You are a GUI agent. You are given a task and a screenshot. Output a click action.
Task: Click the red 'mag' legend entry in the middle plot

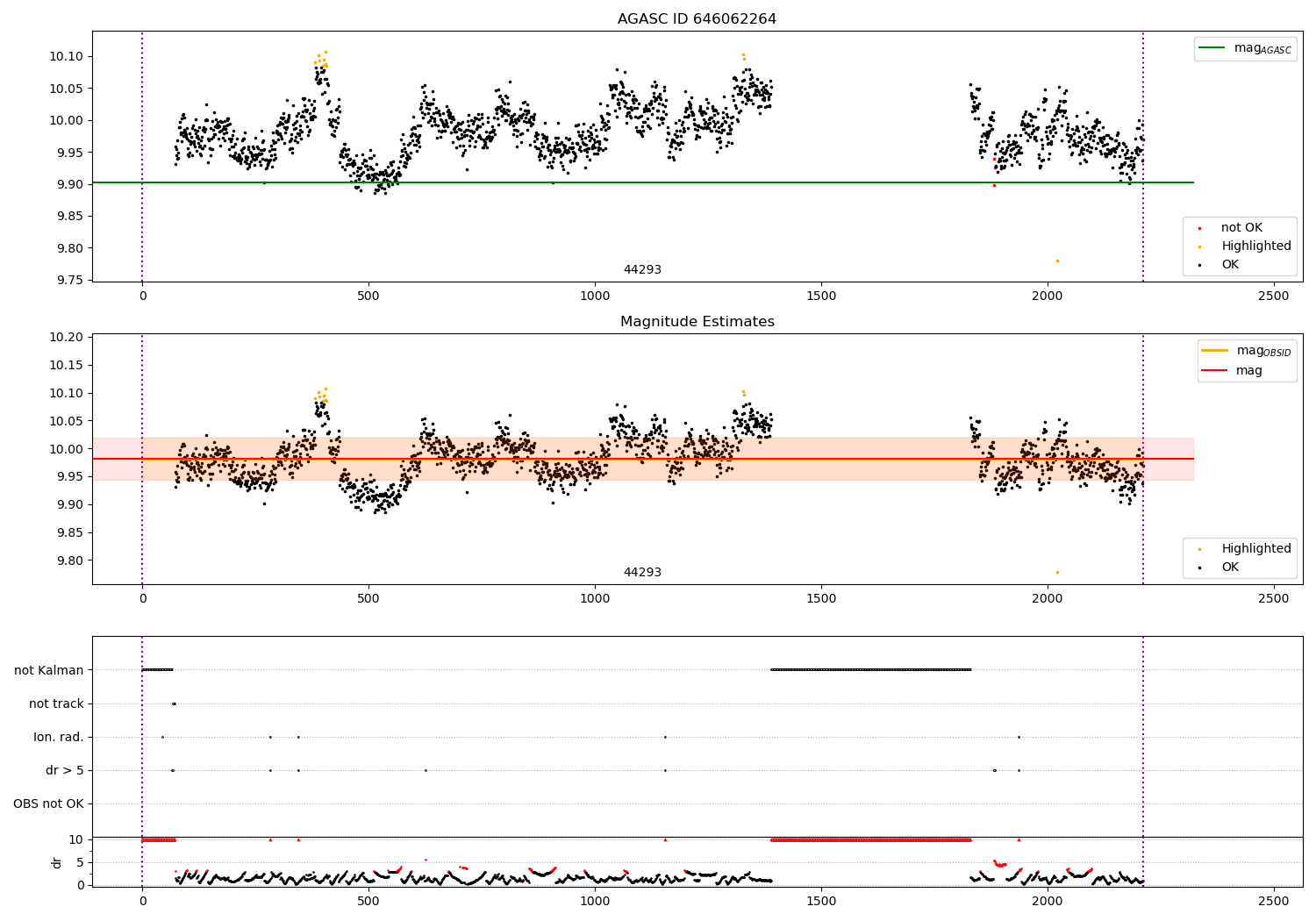click(1232, 370)
